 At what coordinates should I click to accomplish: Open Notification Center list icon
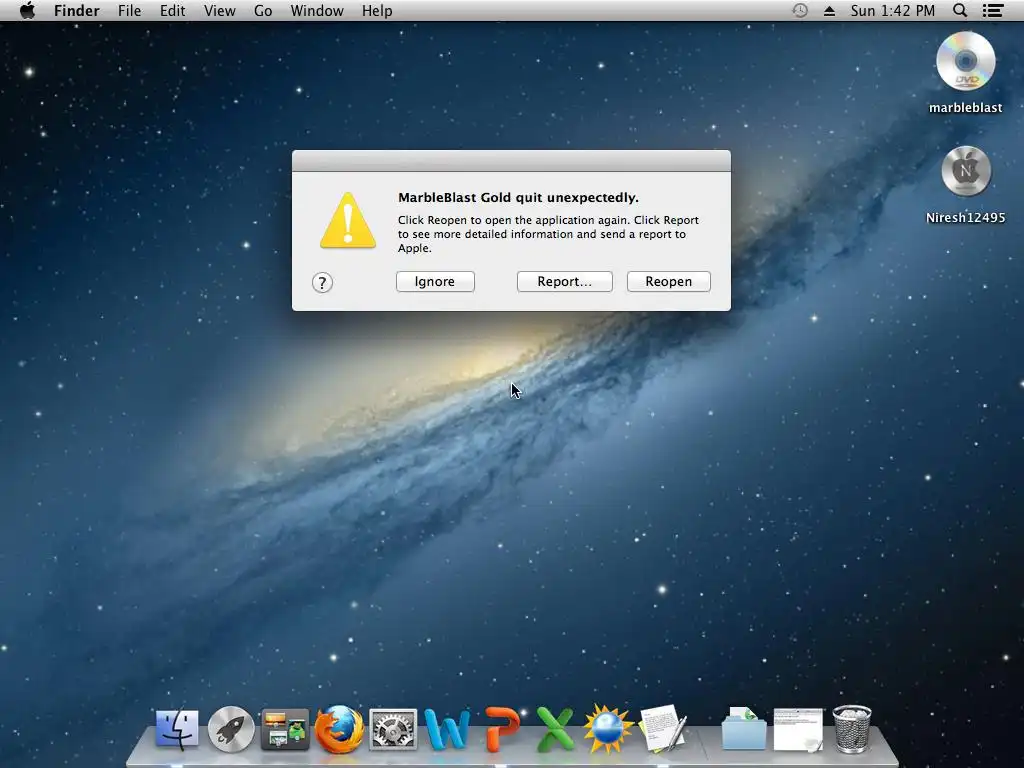click(993, 10)
